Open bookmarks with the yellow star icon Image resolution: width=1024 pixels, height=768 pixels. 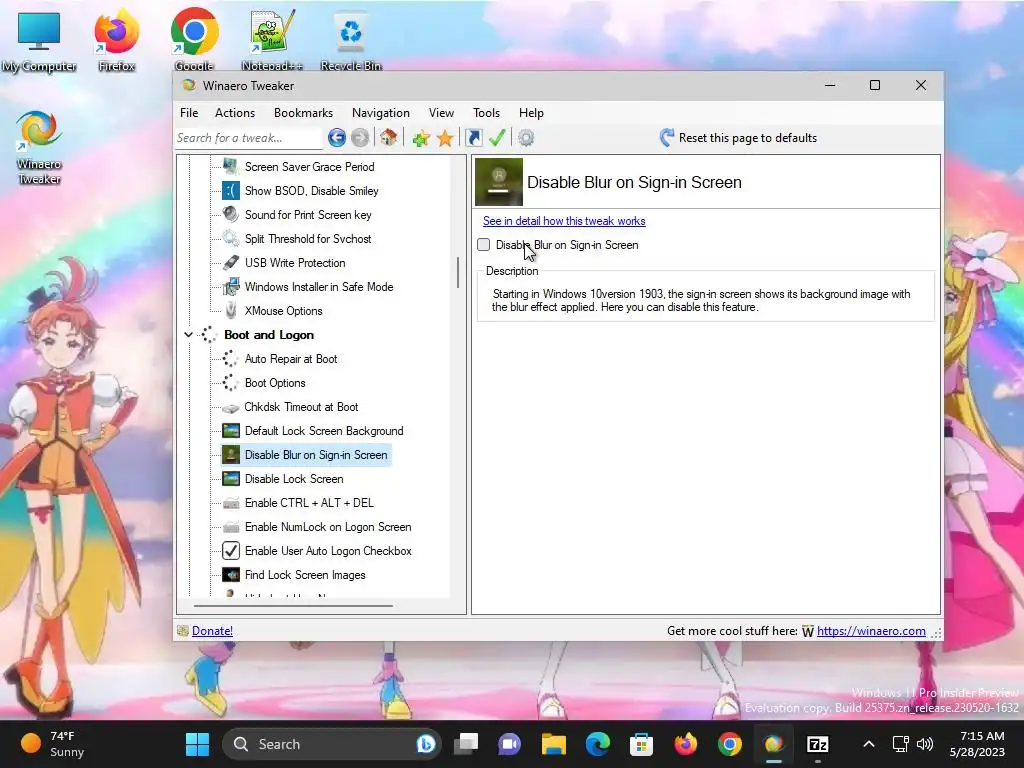[x=445, y=138]
